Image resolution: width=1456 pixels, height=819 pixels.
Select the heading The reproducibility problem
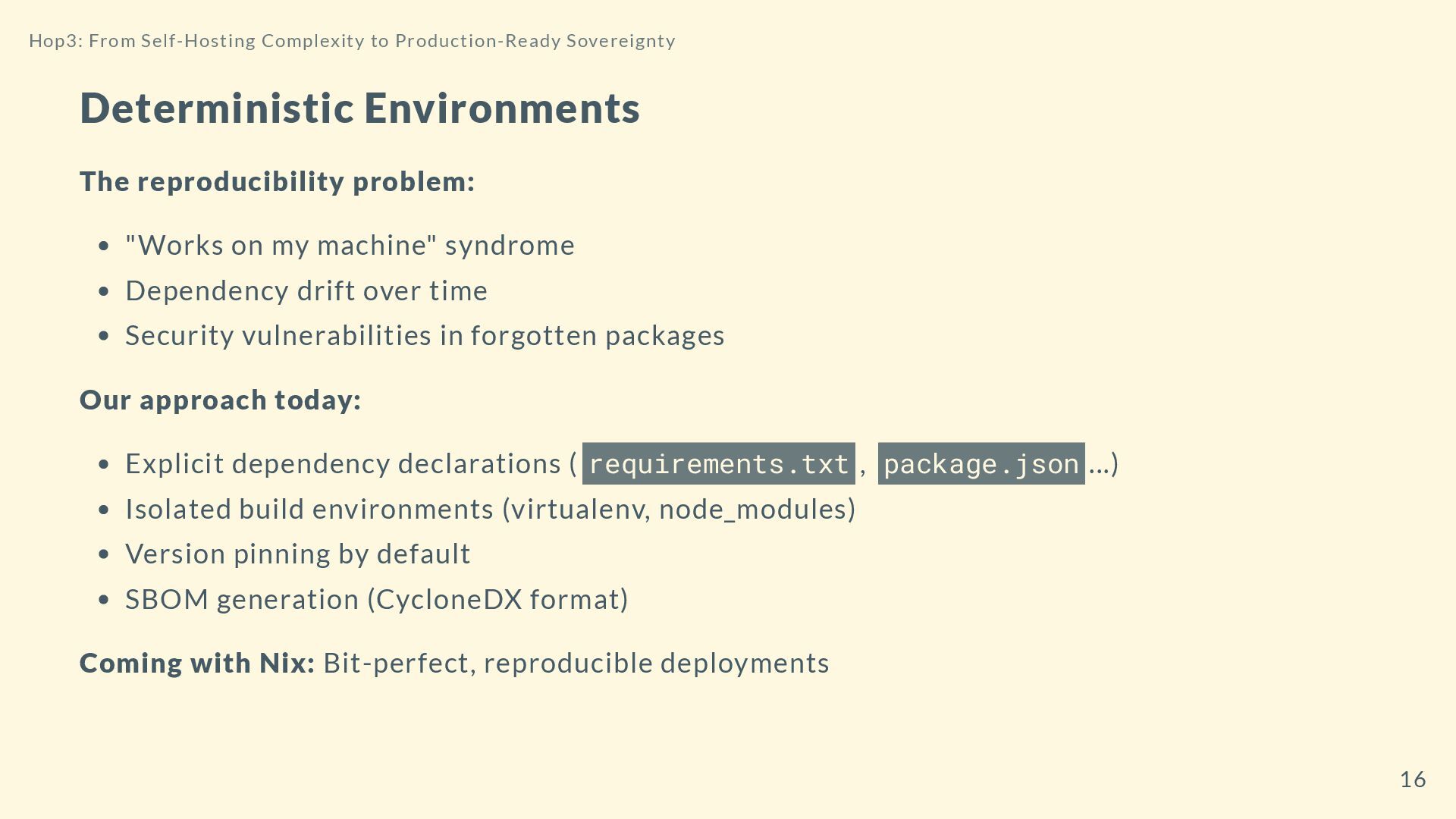pos(277,182)
